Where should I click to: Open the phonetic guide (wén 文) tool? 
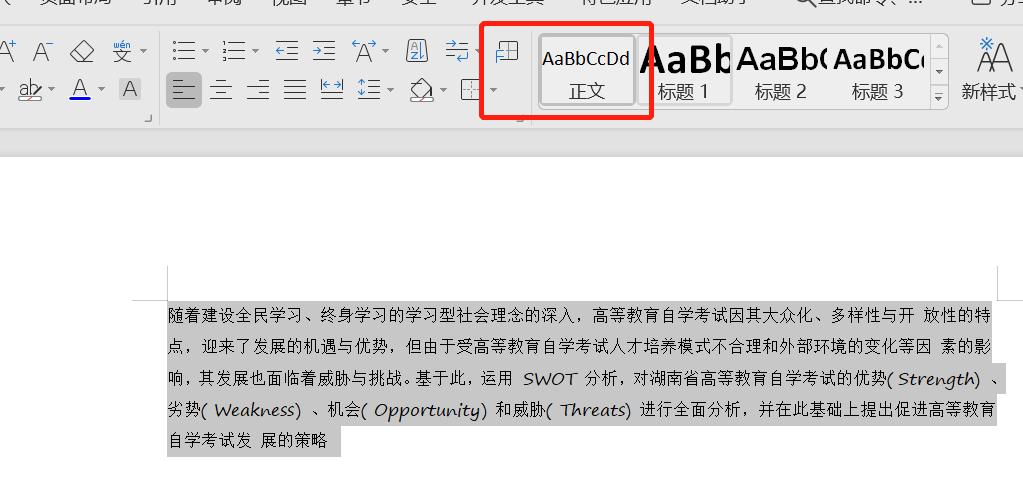point(122,51)
